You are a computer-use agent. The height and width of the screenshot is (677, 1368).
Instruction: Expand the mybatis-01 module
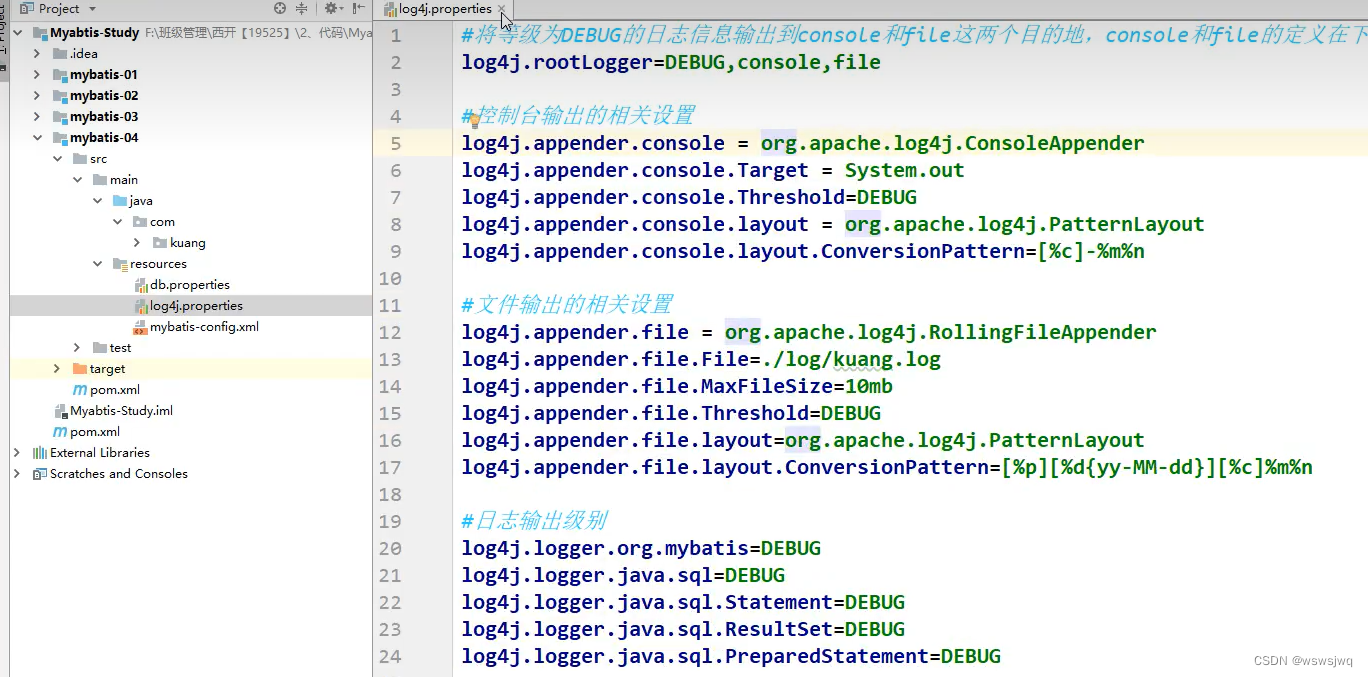pyautogui.click(x=37, y=74)
